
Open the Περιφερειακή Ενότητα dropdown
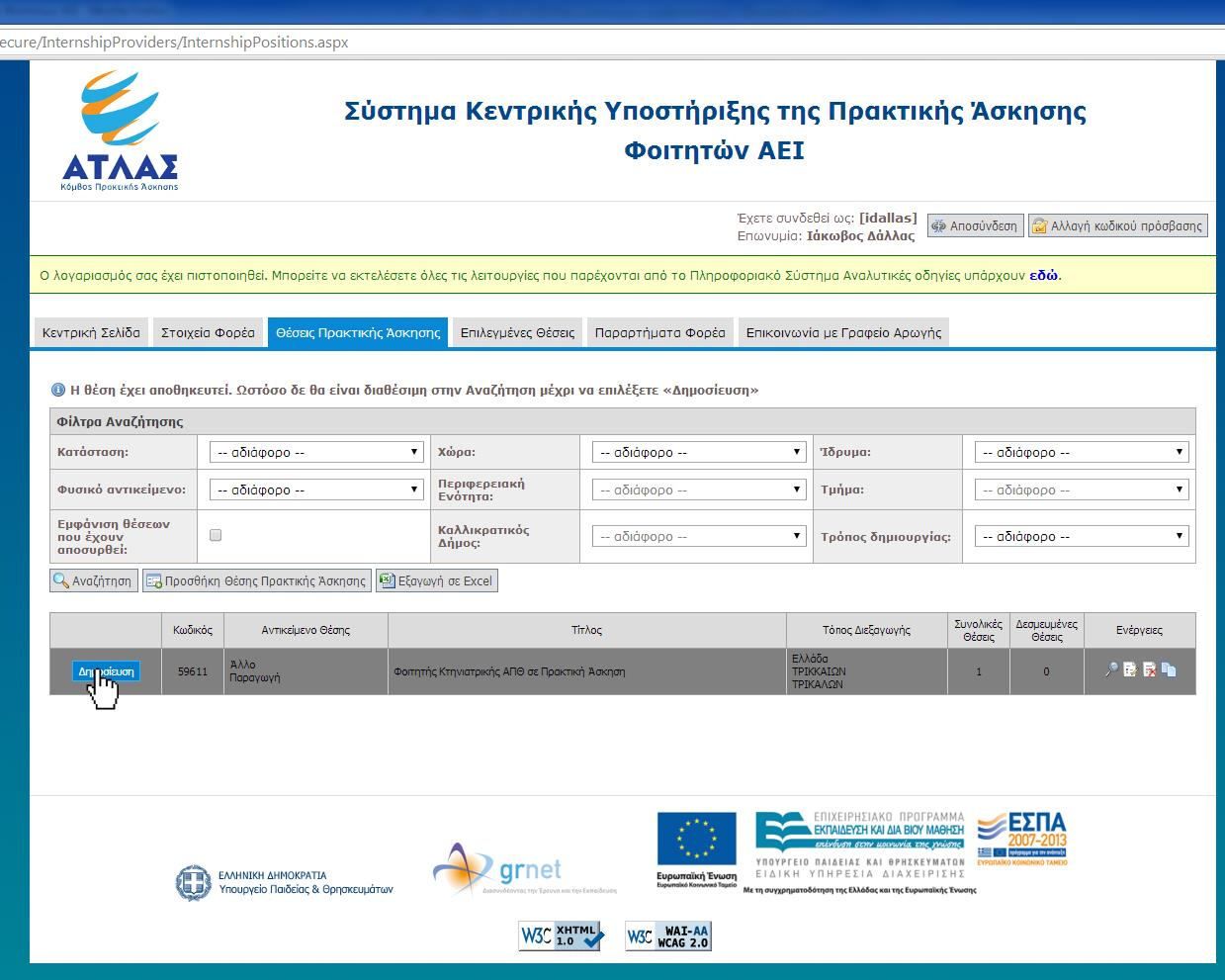(x=699, y=490)
